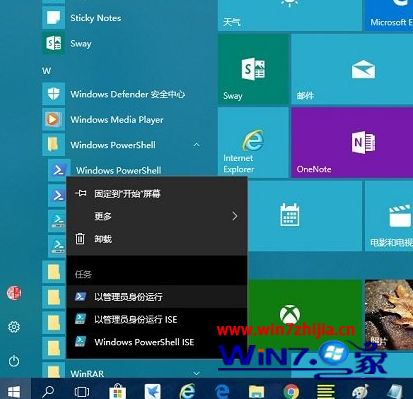This screenshot has width=413, height=399.
Task: Open Task View on taskbar
Action: tap(82, 392)
